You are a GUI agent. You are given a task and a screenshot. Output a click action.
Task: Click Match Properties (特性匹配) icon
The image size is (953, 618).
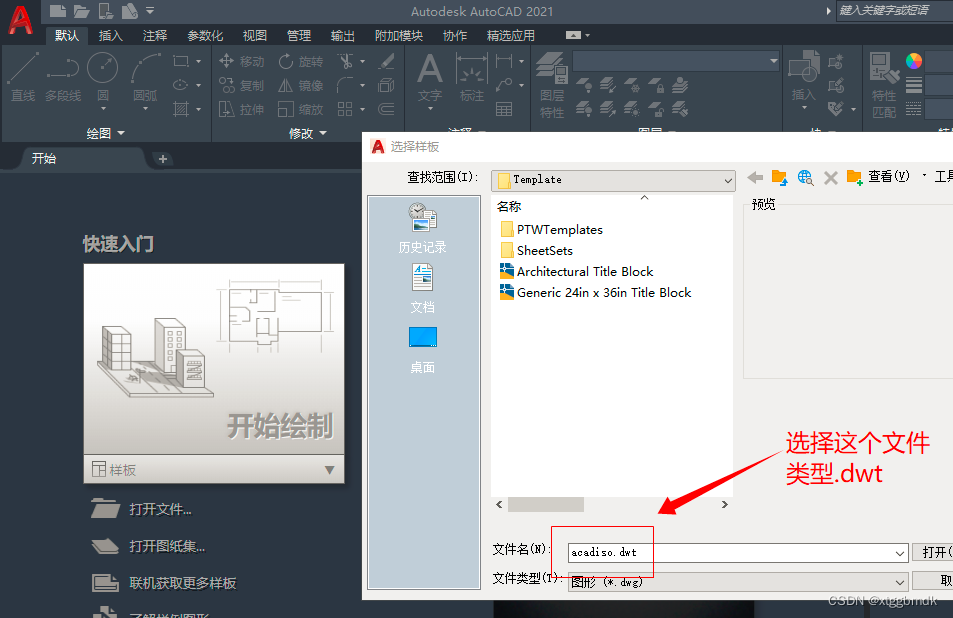tap(884, 85)
